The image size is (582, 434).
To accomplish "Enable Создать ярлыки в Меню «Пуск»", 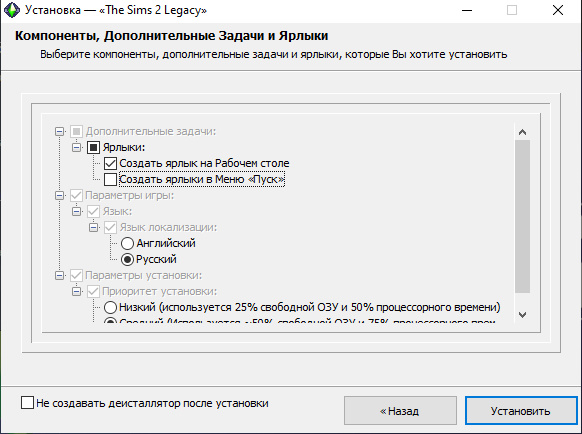I will (110, 179).
